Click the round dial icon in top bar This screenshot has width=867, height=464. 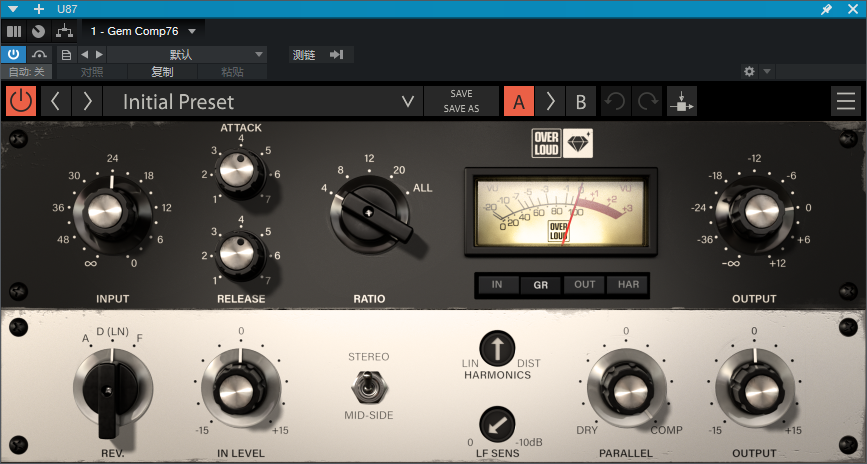coord(38,31)
